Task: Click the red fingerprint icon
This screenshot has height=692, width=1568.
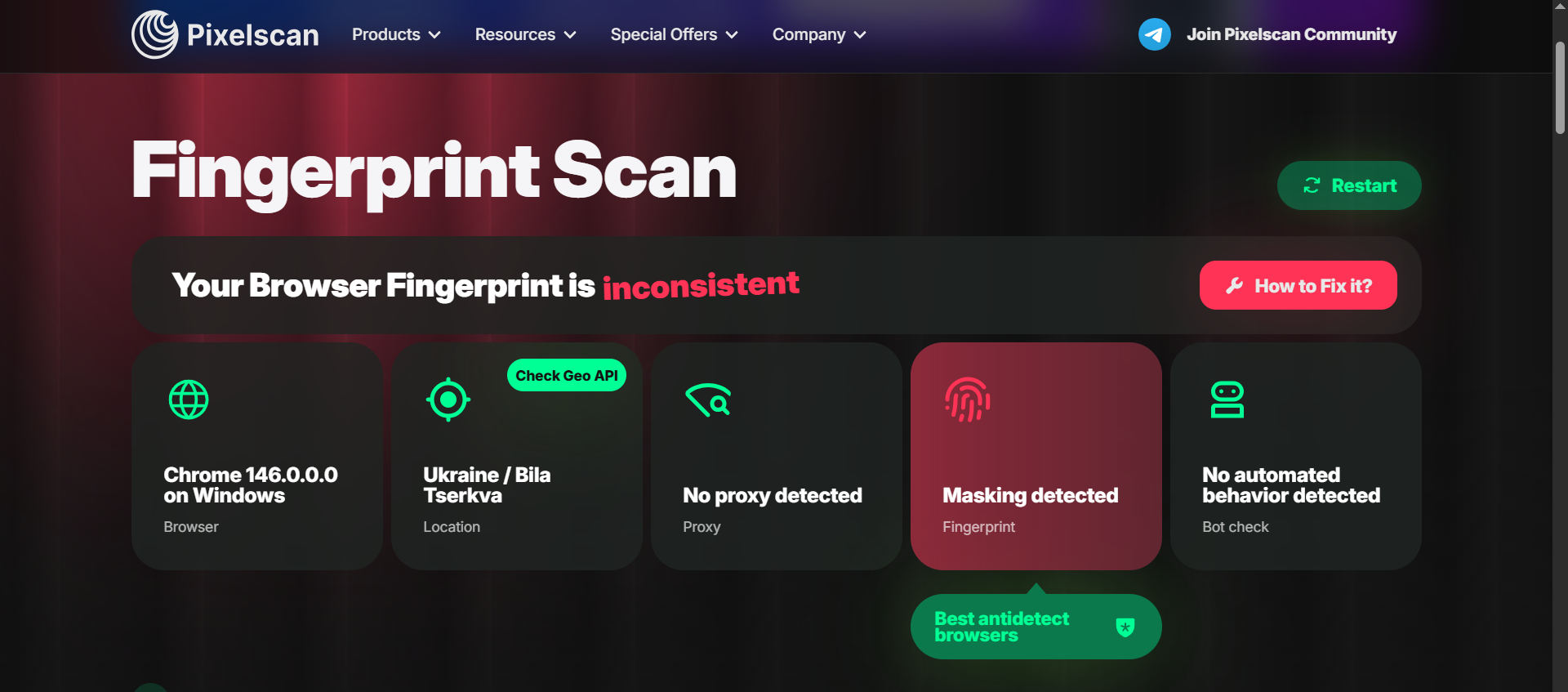Action: (x=968, y=400)
